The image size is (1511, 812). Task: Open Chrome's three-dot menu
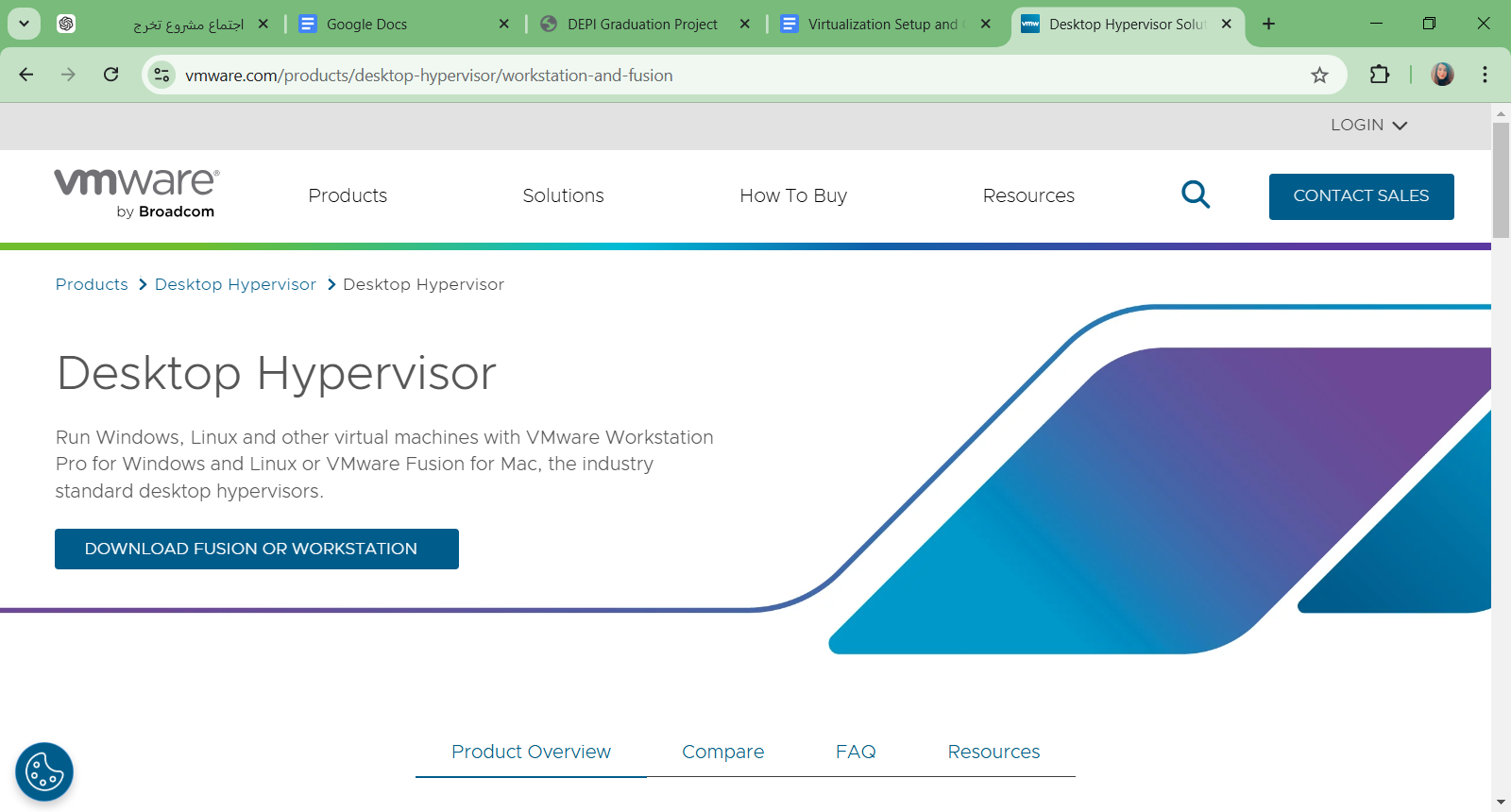(x=1485, y=75)
